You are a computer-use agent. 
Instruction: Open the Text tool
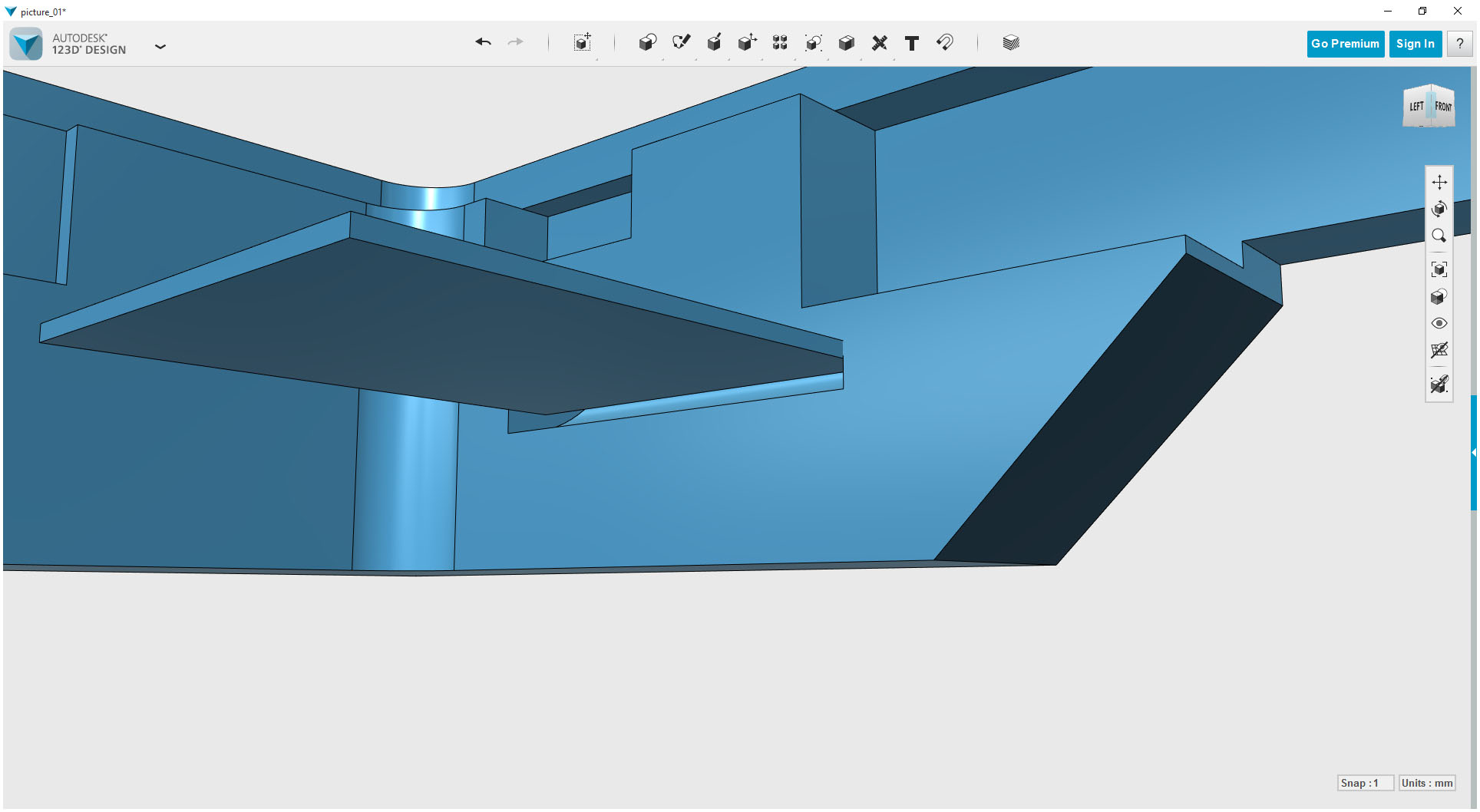click(912, 44)
